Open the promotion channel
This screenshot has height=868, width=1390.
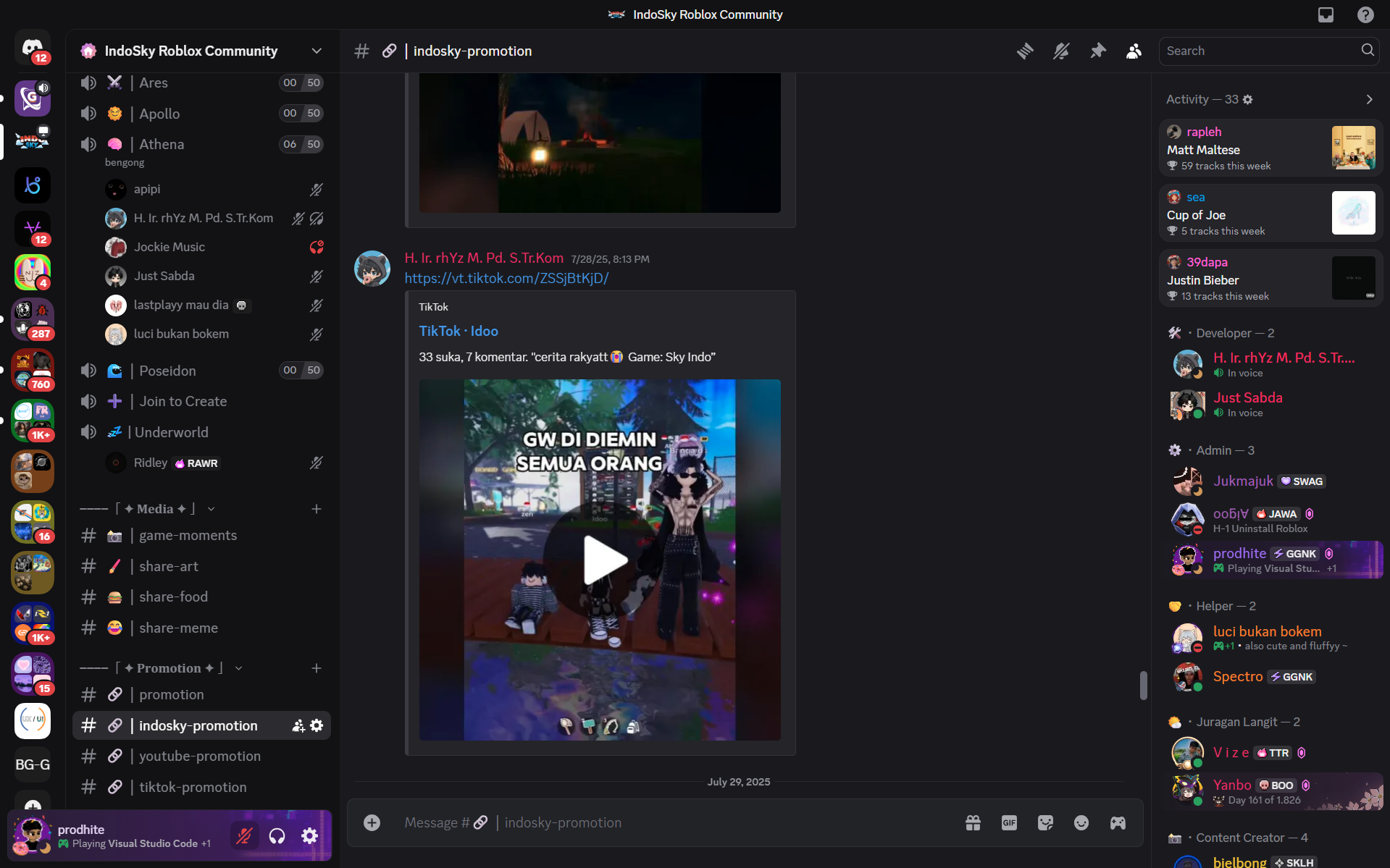click(201, 695)
